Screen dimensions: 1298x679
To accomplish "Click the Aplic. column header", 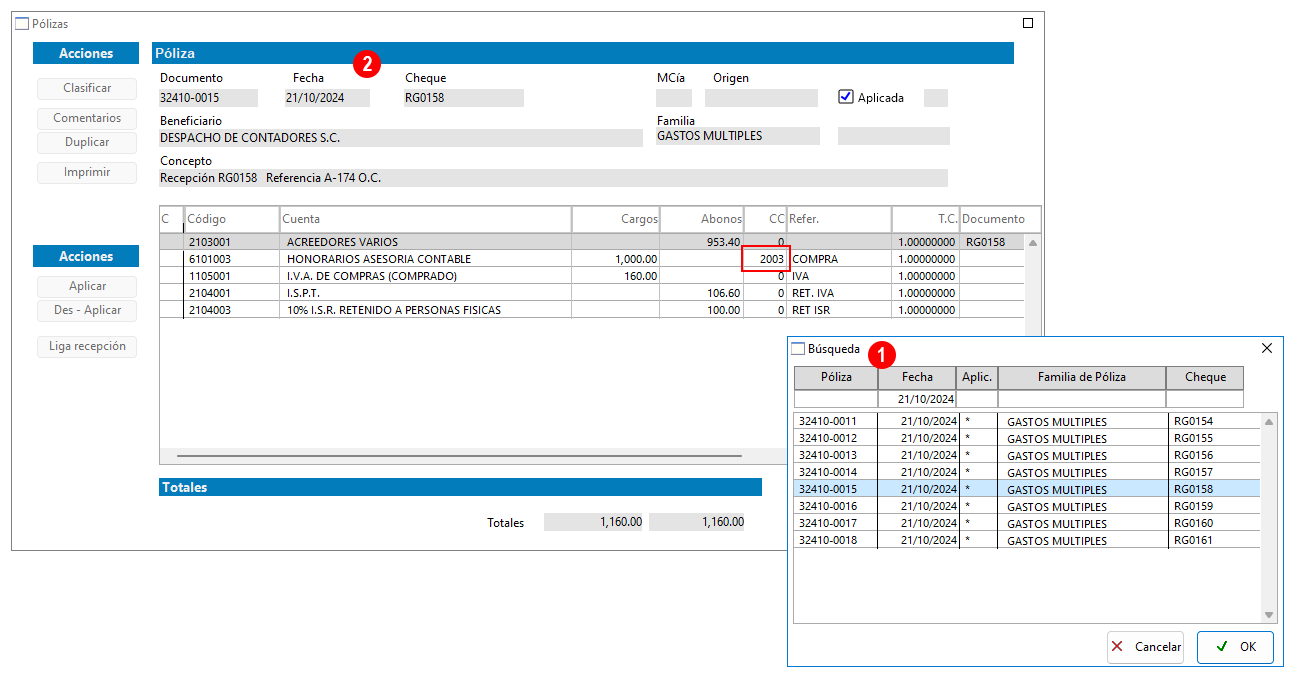I will 977,377.
